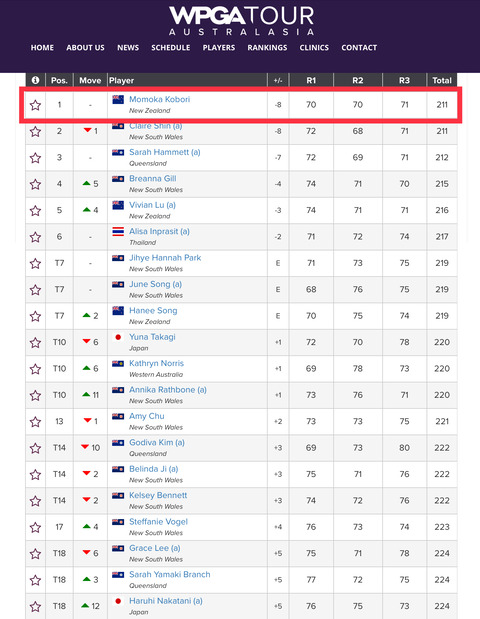Click the New Zealand flag beside Vivian Lu
480x619 pixels.
(x=118, y=205)
